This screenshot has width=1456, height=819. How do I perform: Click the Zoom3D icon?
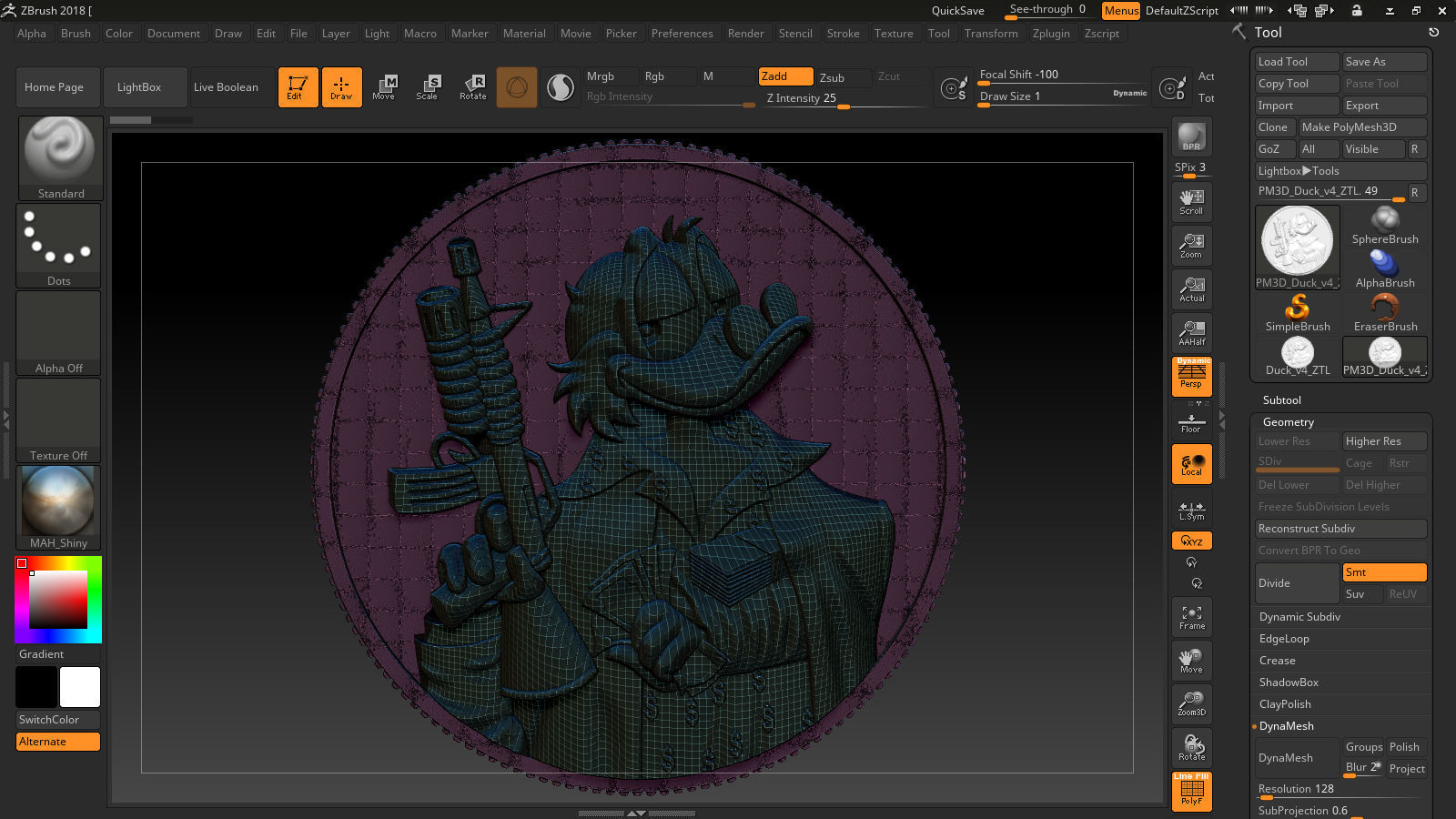(1191, 704)
